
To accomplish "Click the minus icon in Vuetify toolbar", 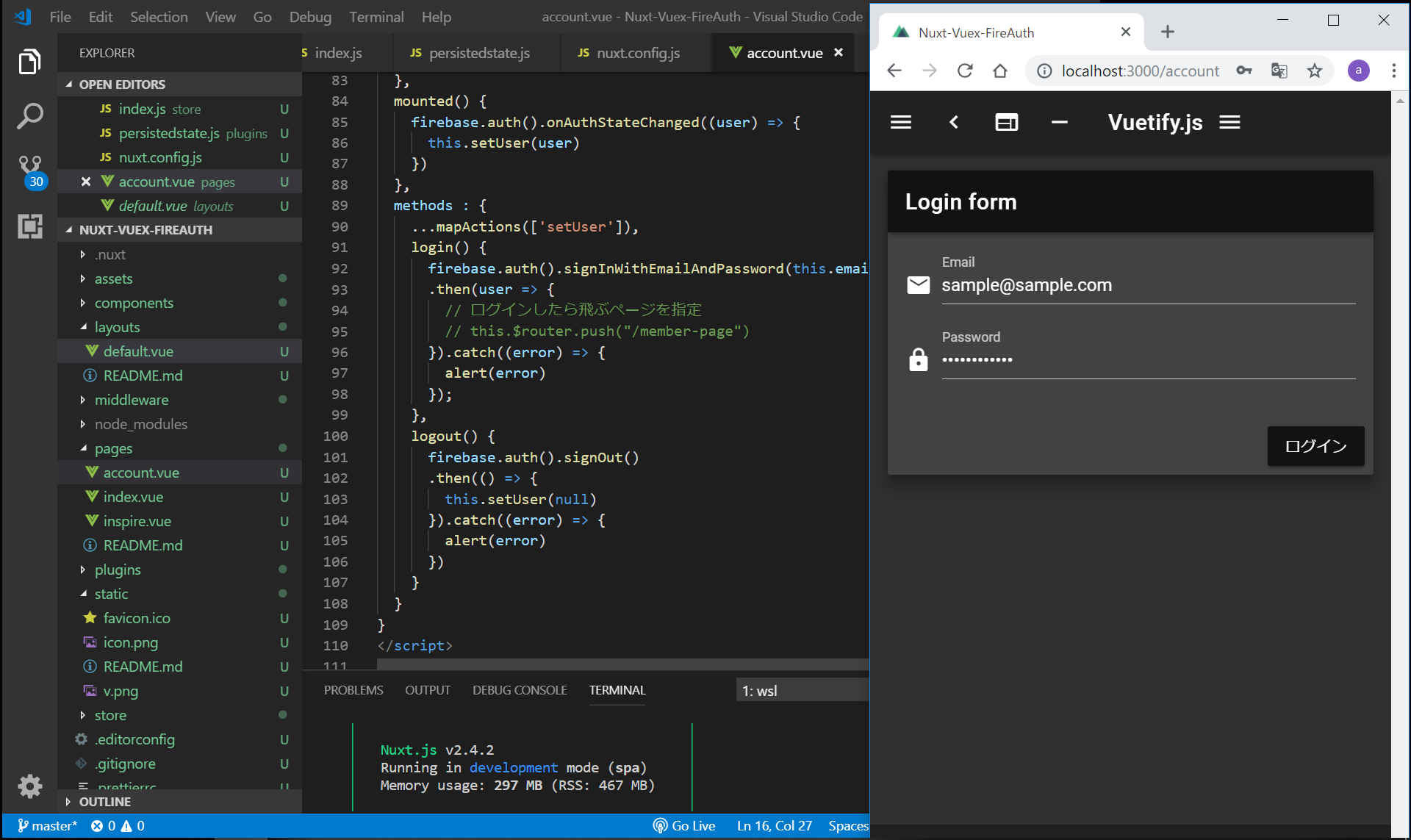I will pyautogui.click(x=1060, y=122).
